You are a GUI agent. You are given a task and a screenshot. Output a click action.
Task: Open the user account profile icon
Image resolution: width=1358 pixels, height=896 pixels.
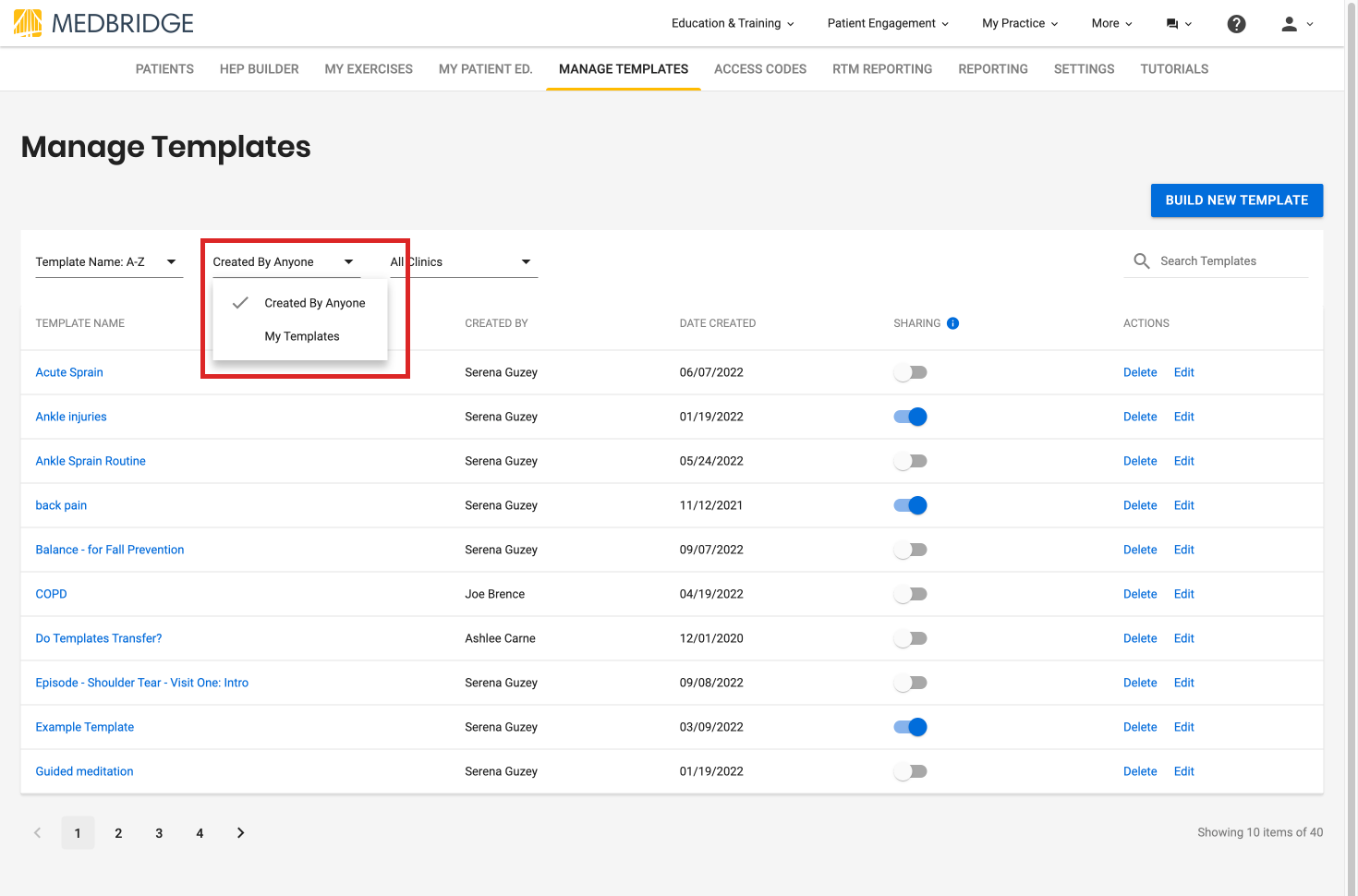pos(1297,24)
